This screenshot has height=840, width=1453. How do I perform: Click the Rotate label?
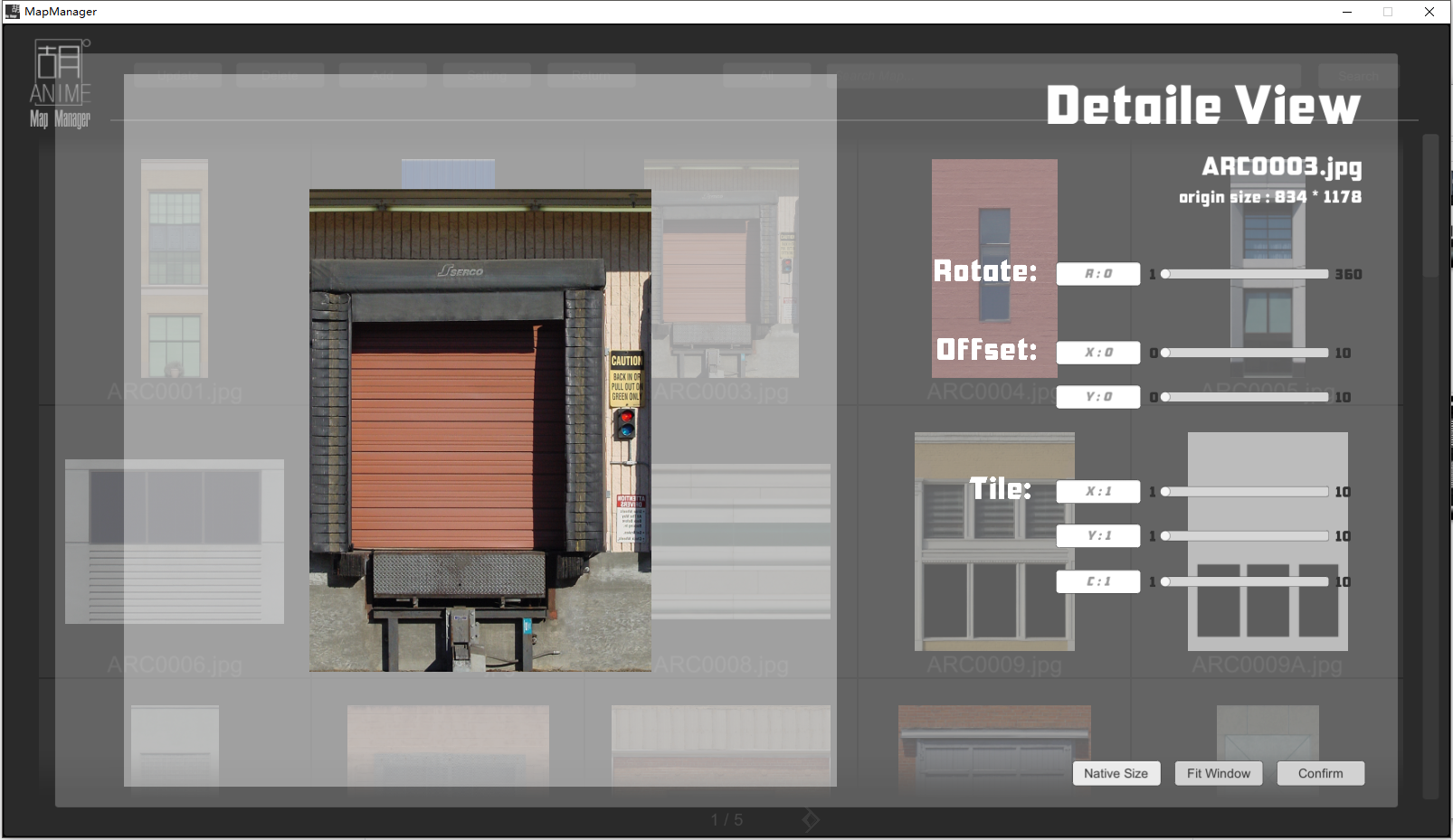click(985, 270)
